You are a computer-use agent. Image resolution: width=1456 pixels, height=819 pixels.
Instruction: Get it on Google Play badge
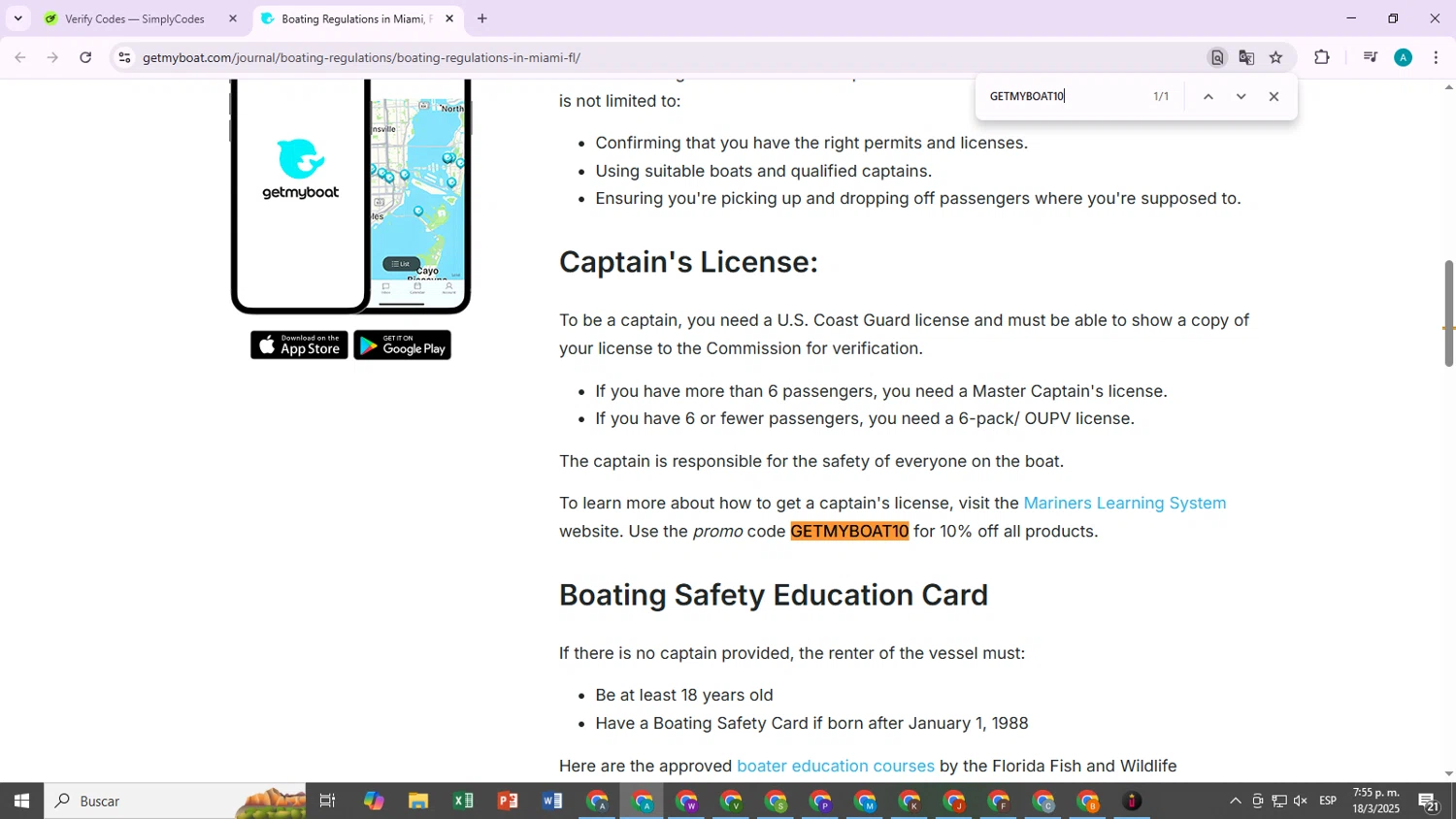[402, 345]
